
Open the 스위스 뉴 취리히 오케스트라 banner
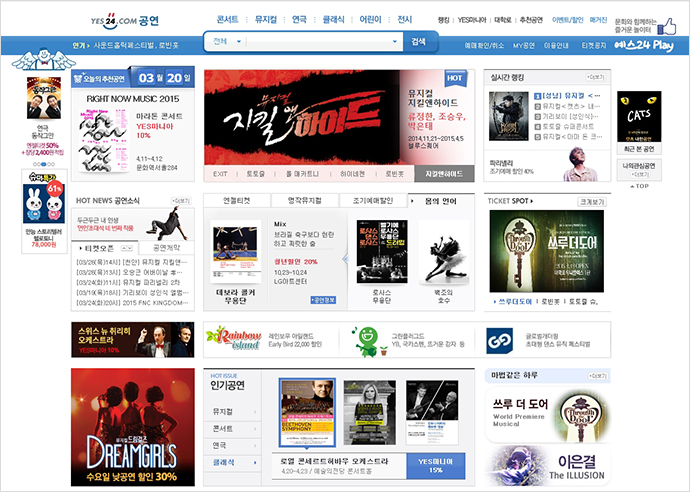[133, 340]
